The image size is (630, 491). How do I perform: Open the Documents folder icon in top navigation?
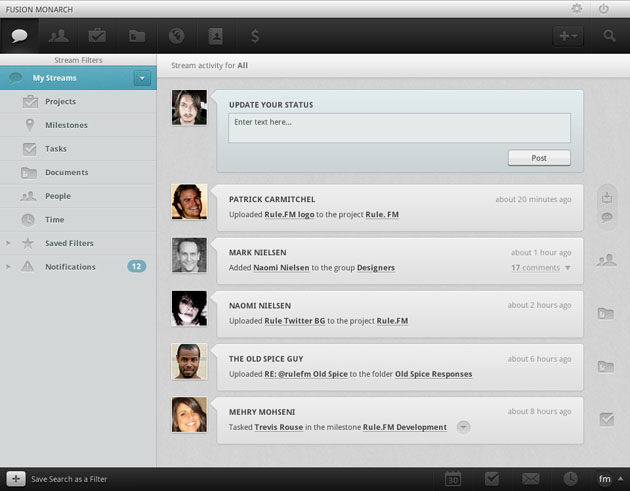click(137, 36)
